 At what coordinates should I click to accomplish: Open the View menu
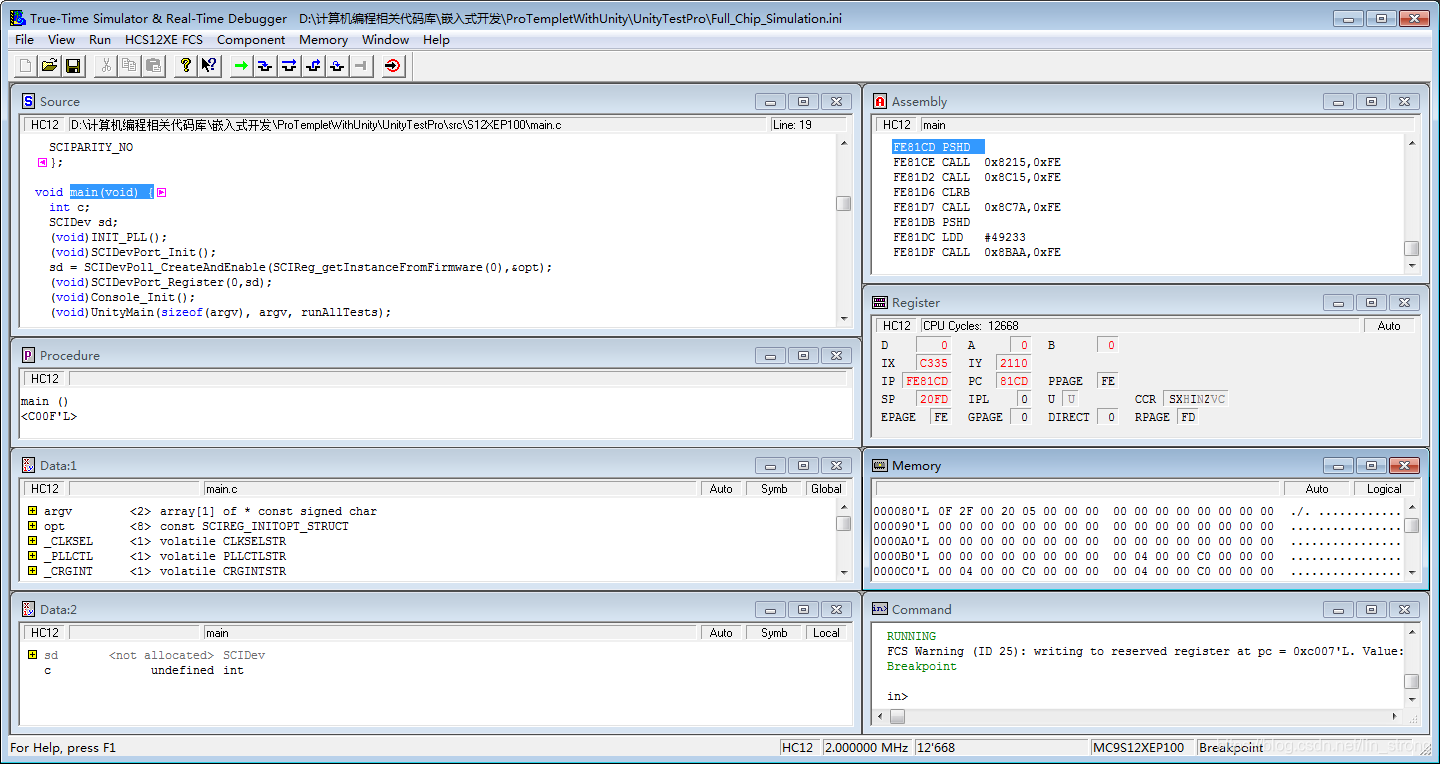click(61, 40)
